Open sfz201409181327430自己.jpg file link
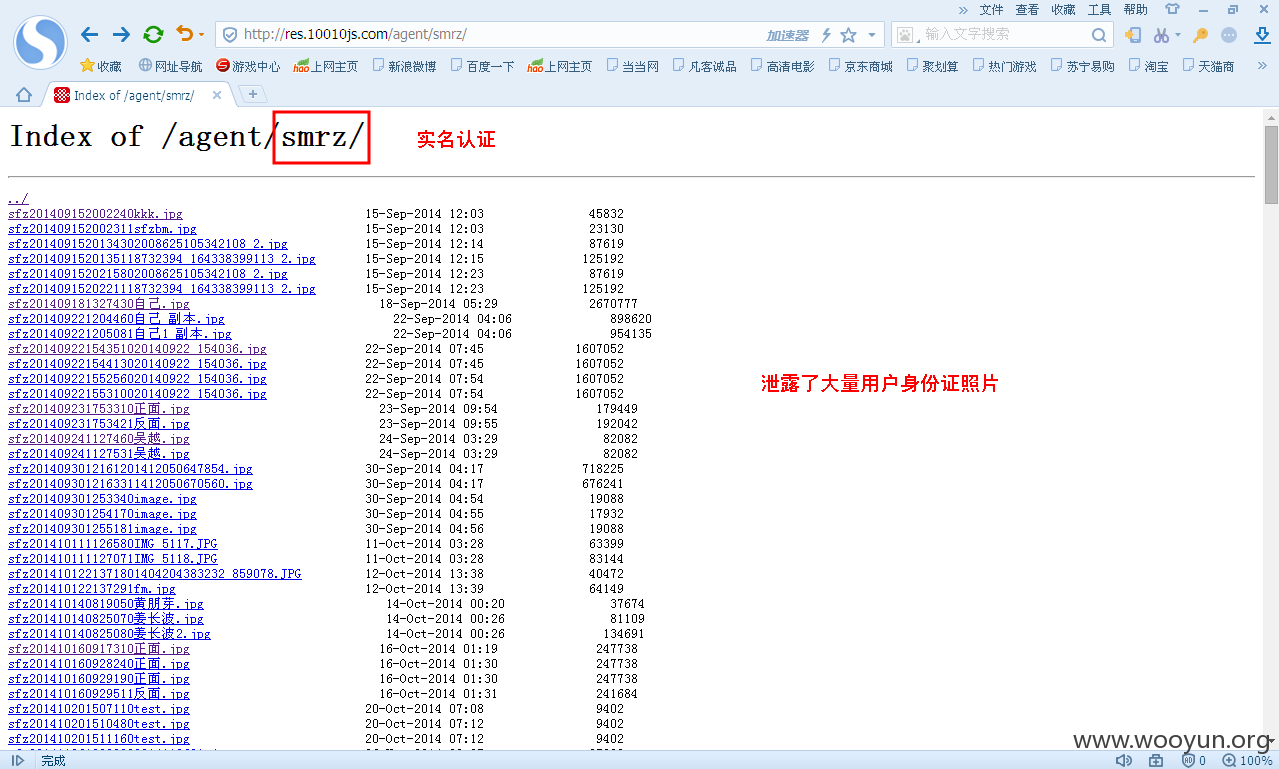The height and width of the screenshot is (769, 1279). pyautogui.click(x=99, y=304)
